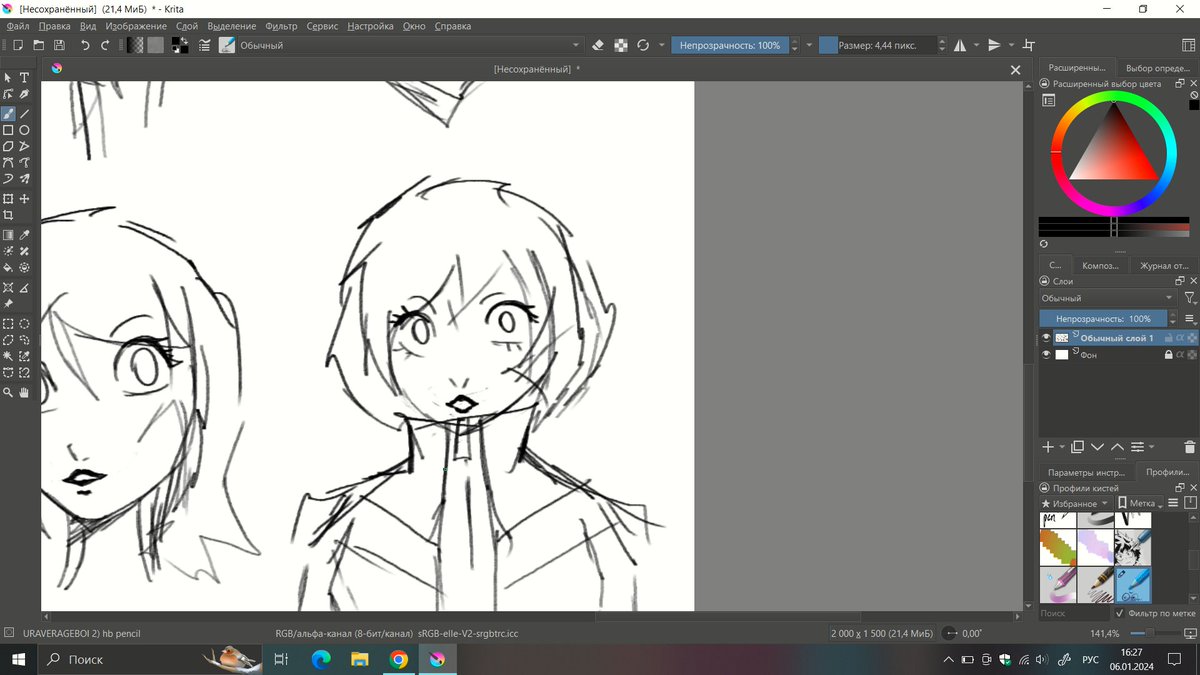Screen dimensions: 1200x675
Task: Click the Save document icon
Action: 59,45
